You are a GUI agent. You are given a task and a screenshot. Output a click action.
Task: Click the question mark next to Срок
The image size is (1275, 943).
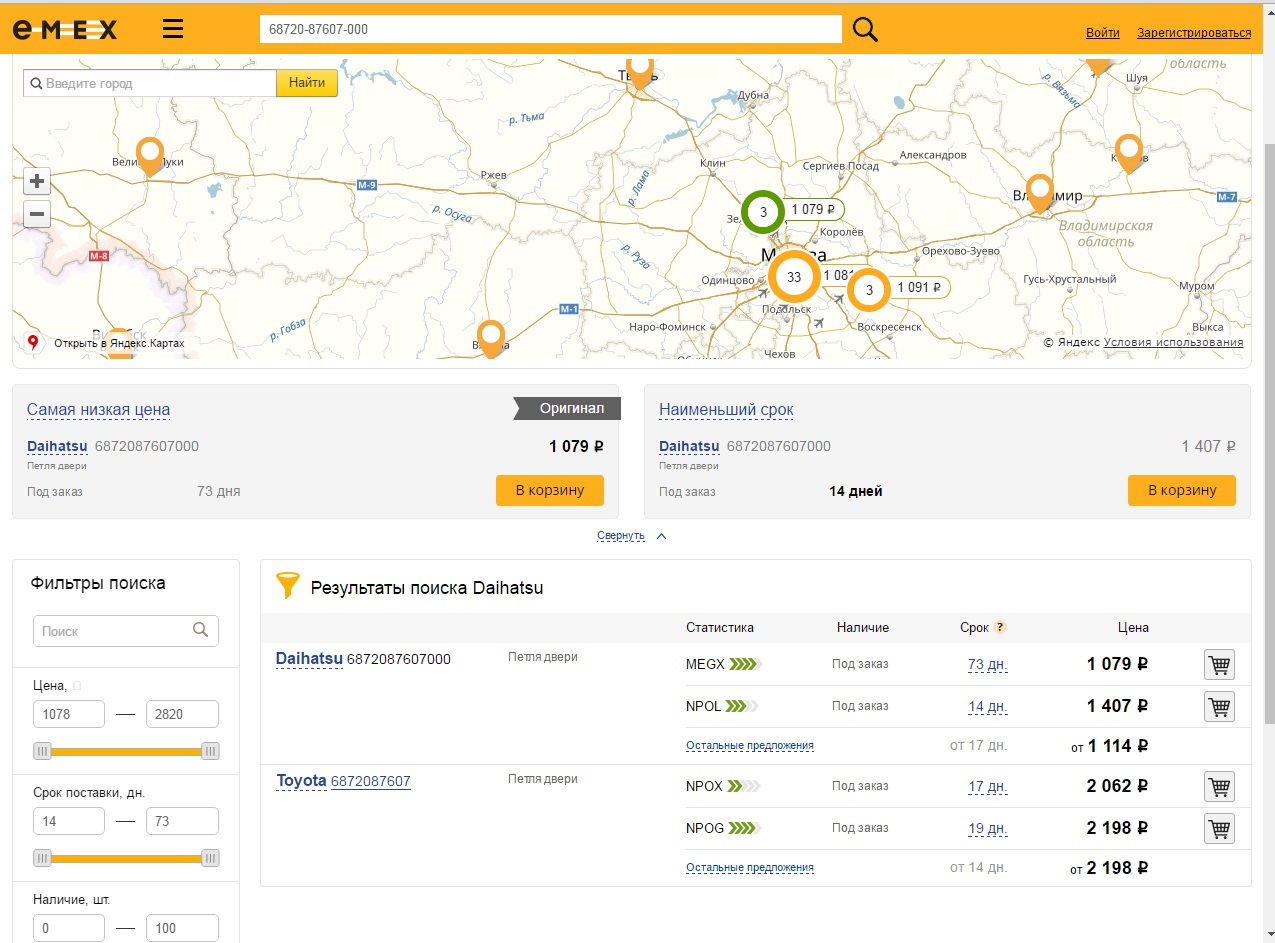coord(999,628)
